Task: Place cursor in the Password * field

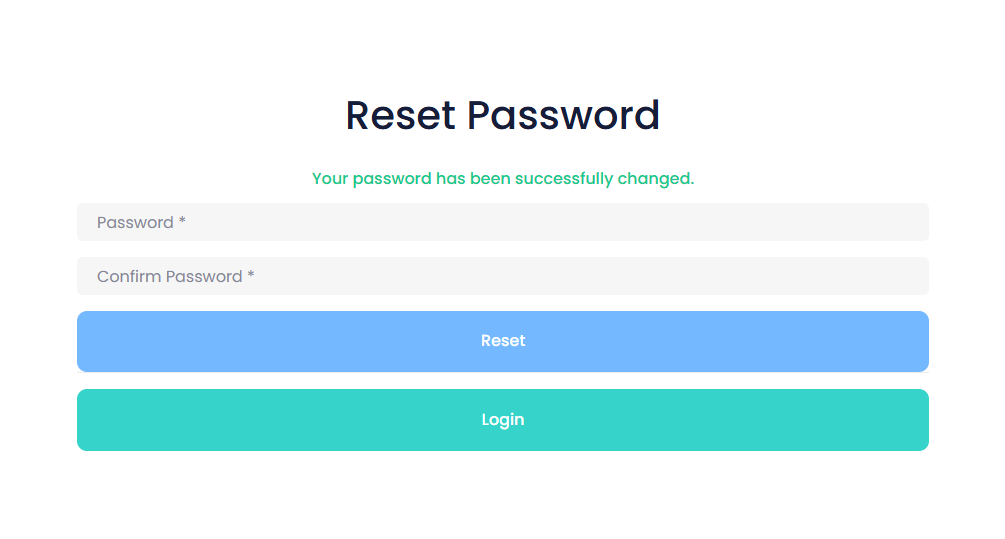Action: pyautogui.click(x=502, y=222)
